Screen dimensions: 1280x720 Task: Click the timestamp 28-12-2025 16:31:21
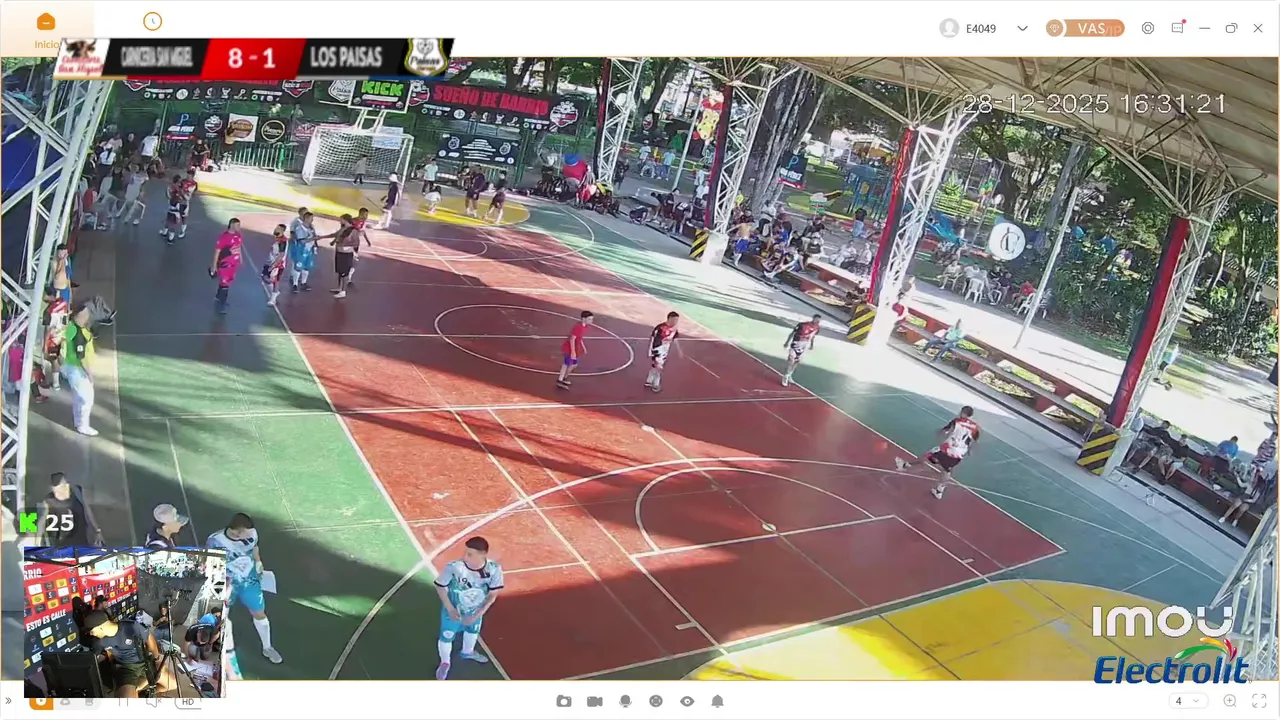(x=1094, y=104)
